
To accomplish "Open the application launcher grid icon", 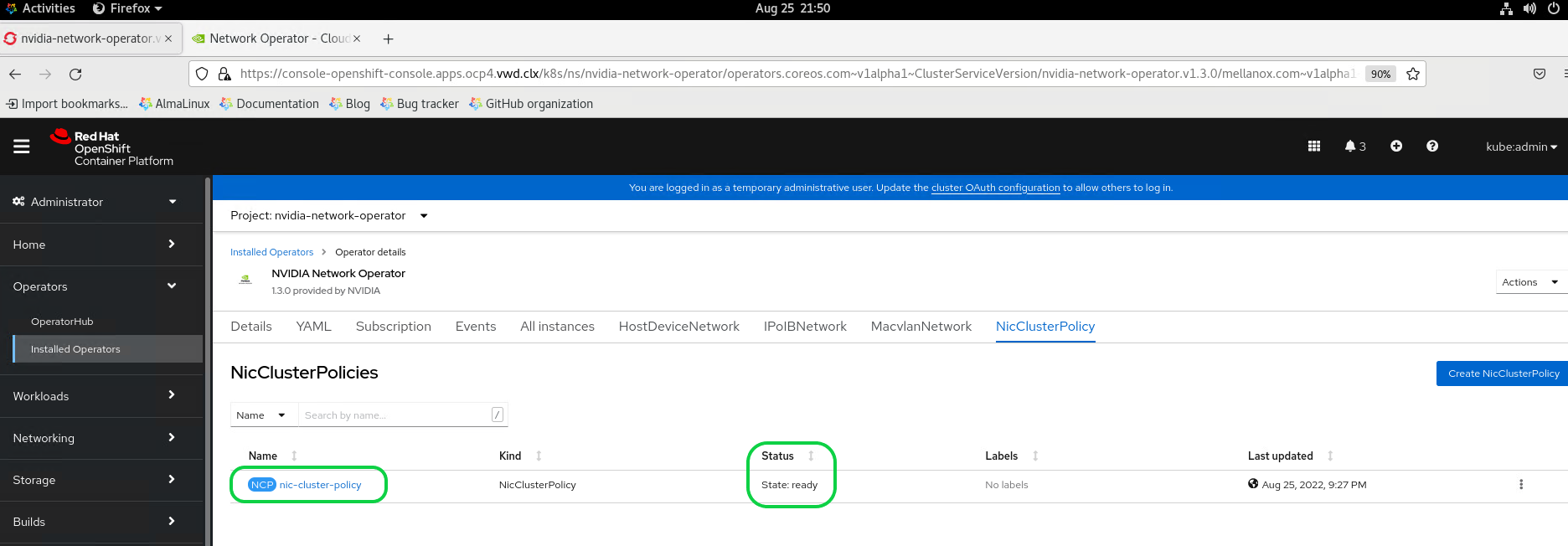I will pyautogui.click(x=1314, y=146).
